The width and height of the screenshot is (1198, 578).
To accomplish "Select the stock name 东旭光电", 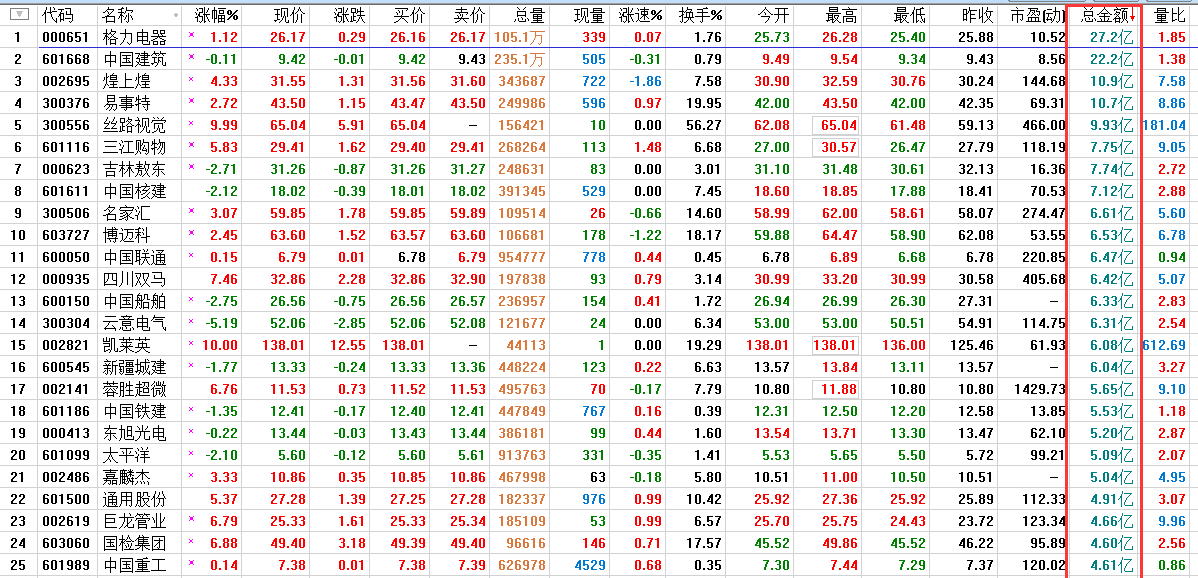I will click(134, 434).
